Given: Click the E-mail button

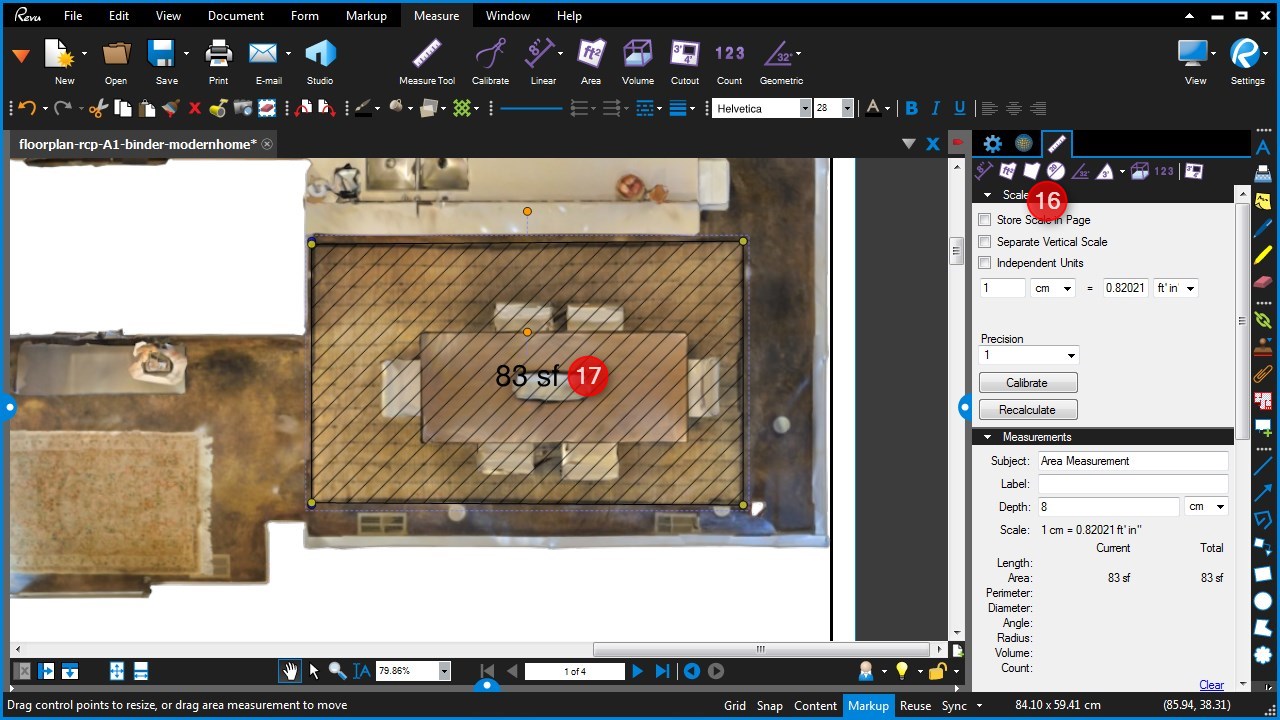Looking at the screenshot, I should tap(268, 62).
